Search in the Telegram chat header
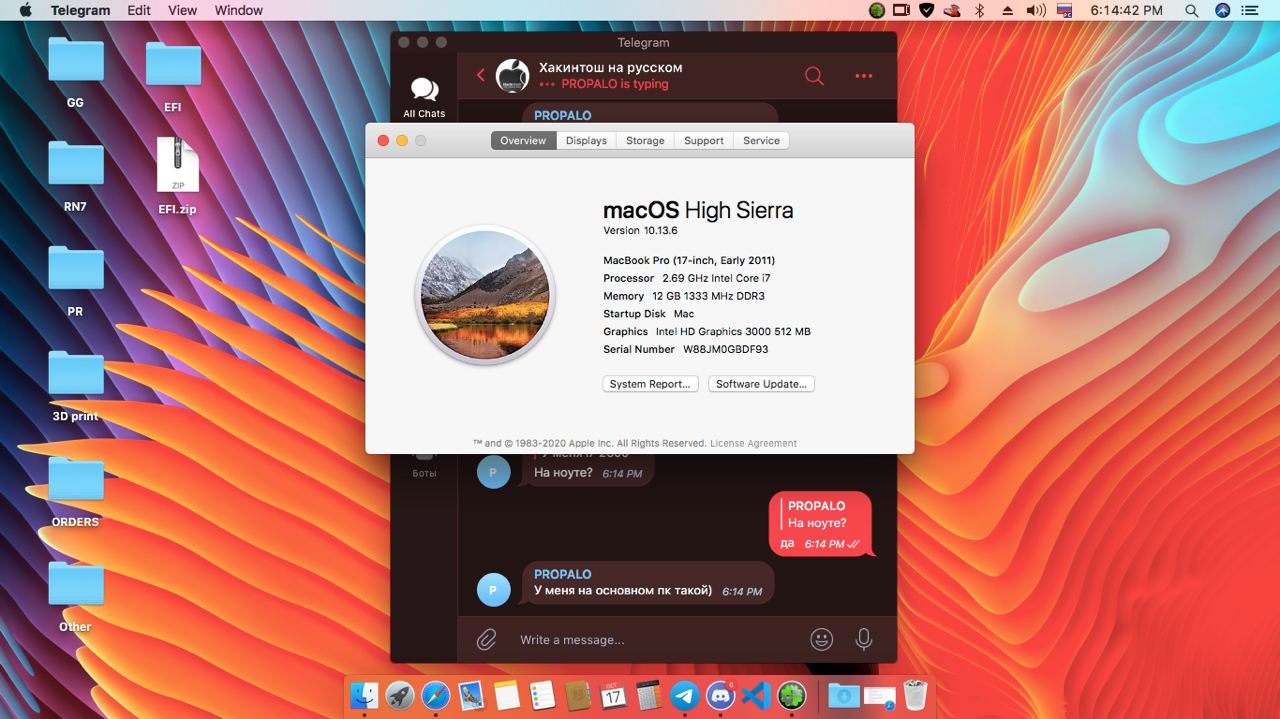Screen dimensions: 1280x719 [x=815, y=76]
